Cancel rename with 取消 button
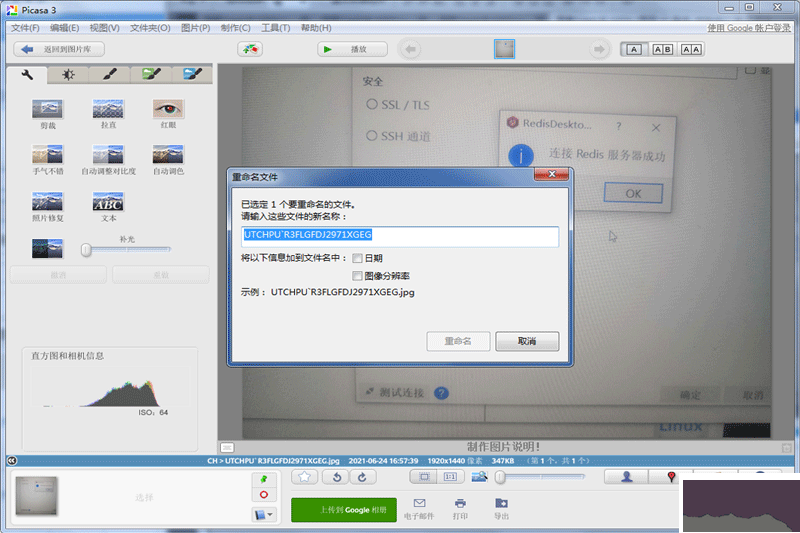The height and width of the screenshot is (533, 800). coord(527,341)
